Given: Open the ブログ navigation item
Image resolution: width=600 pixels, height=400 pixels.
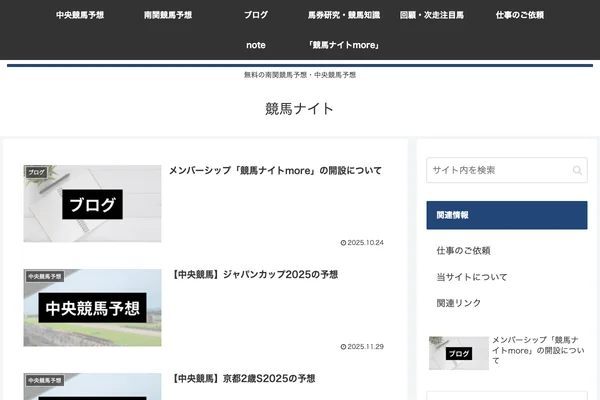Looking at the screenshot, I should tap(256, 15).
